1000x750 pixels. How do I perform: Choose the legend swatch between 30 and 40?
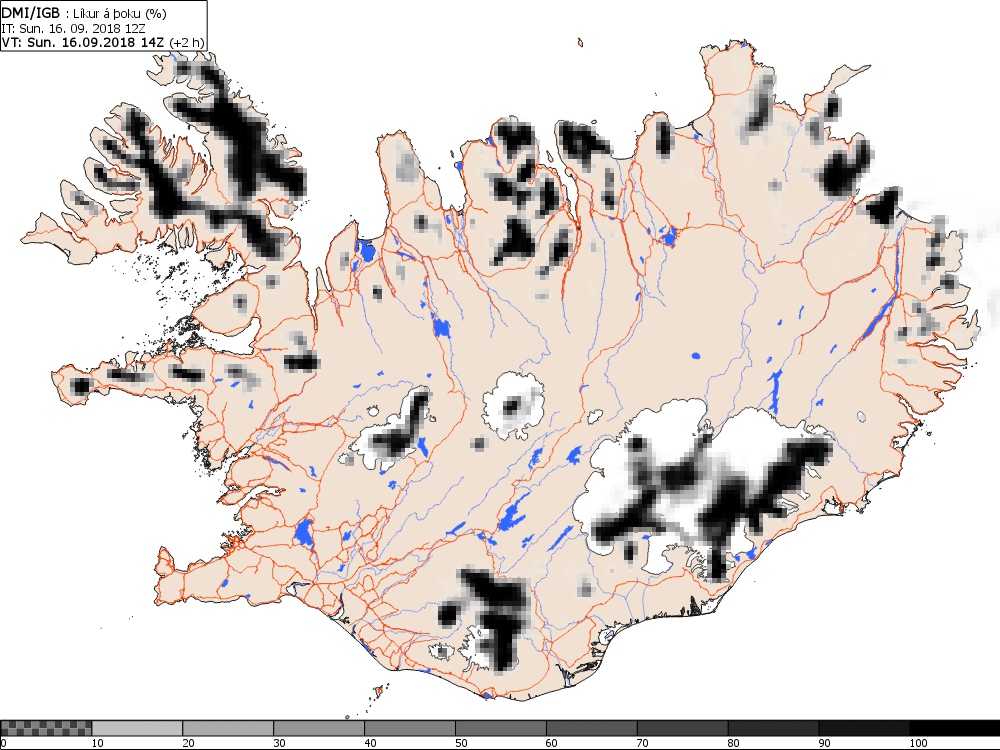[x=319, y=728]
